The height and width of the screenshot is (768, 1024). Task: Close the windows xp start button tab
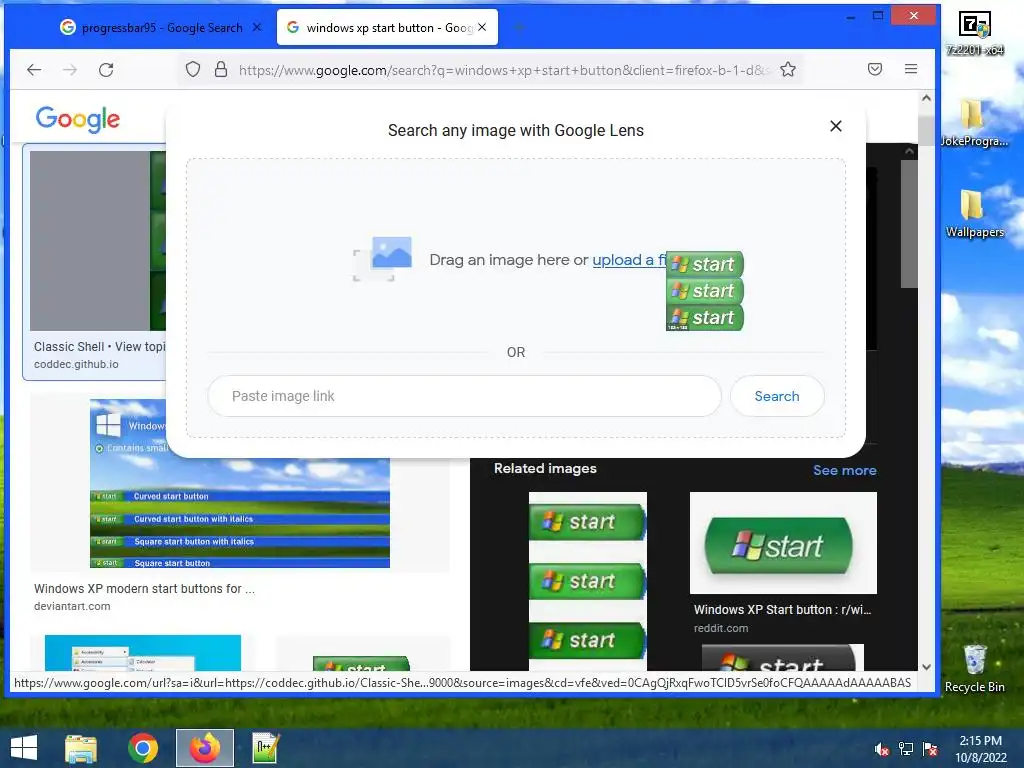[482, 27]
